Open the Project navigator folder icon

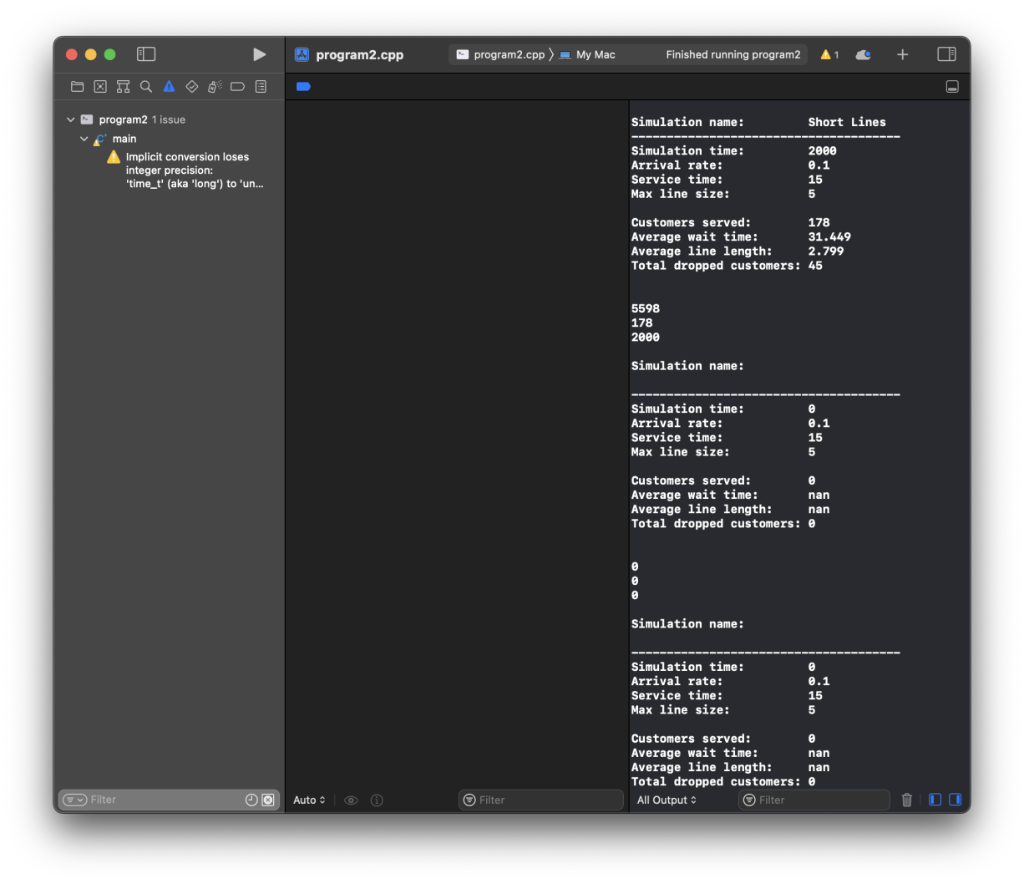pyautogui.click(x=77, y=86)
